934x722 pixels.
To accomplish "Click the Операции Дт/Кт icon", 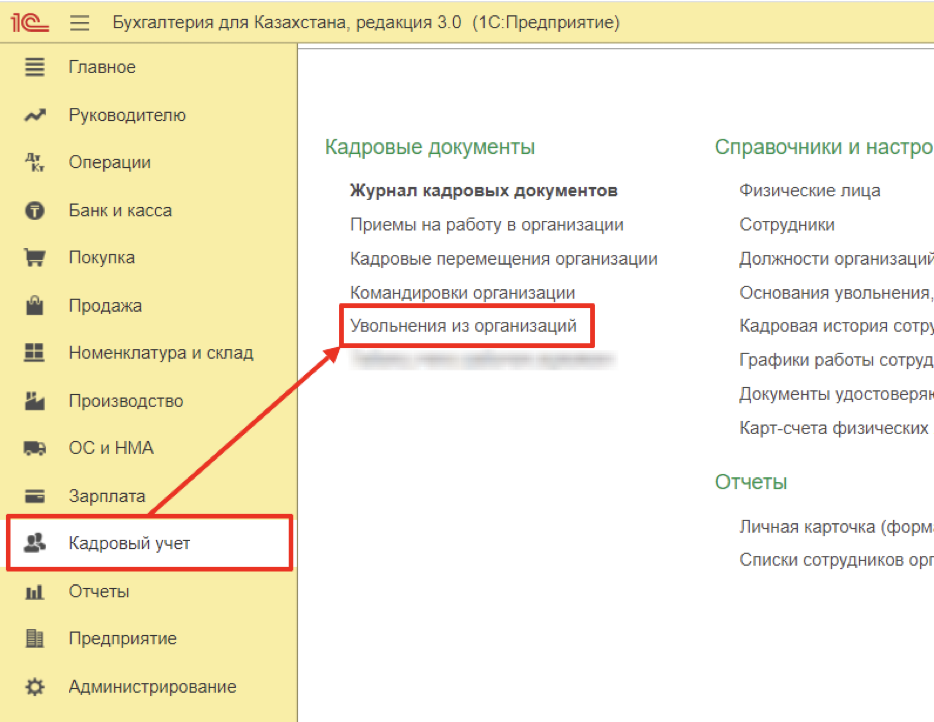I will click(35, 162).
